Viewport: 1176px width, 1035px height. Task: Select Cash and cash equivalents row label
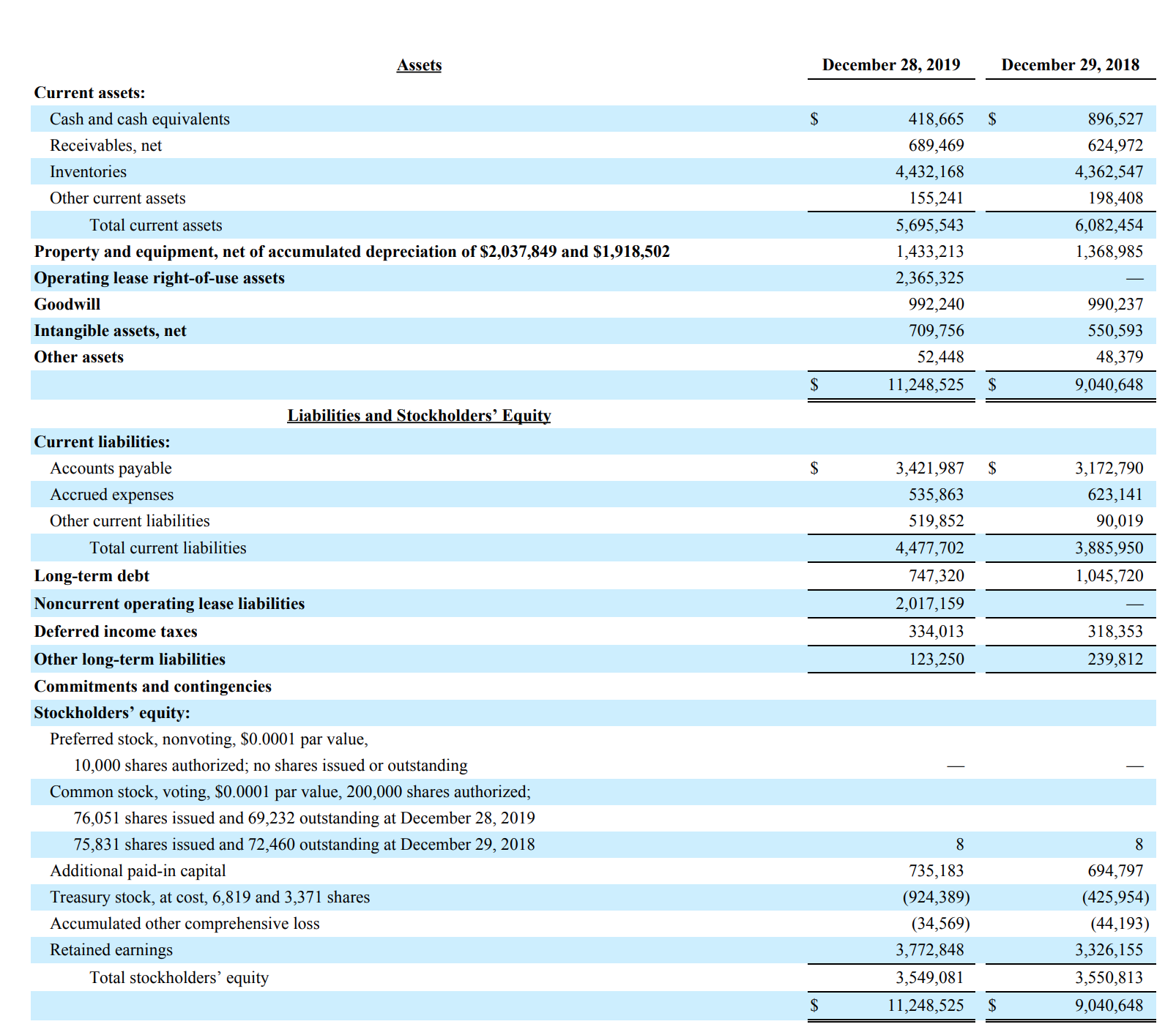pyautogui.click(x=140, y=119)
